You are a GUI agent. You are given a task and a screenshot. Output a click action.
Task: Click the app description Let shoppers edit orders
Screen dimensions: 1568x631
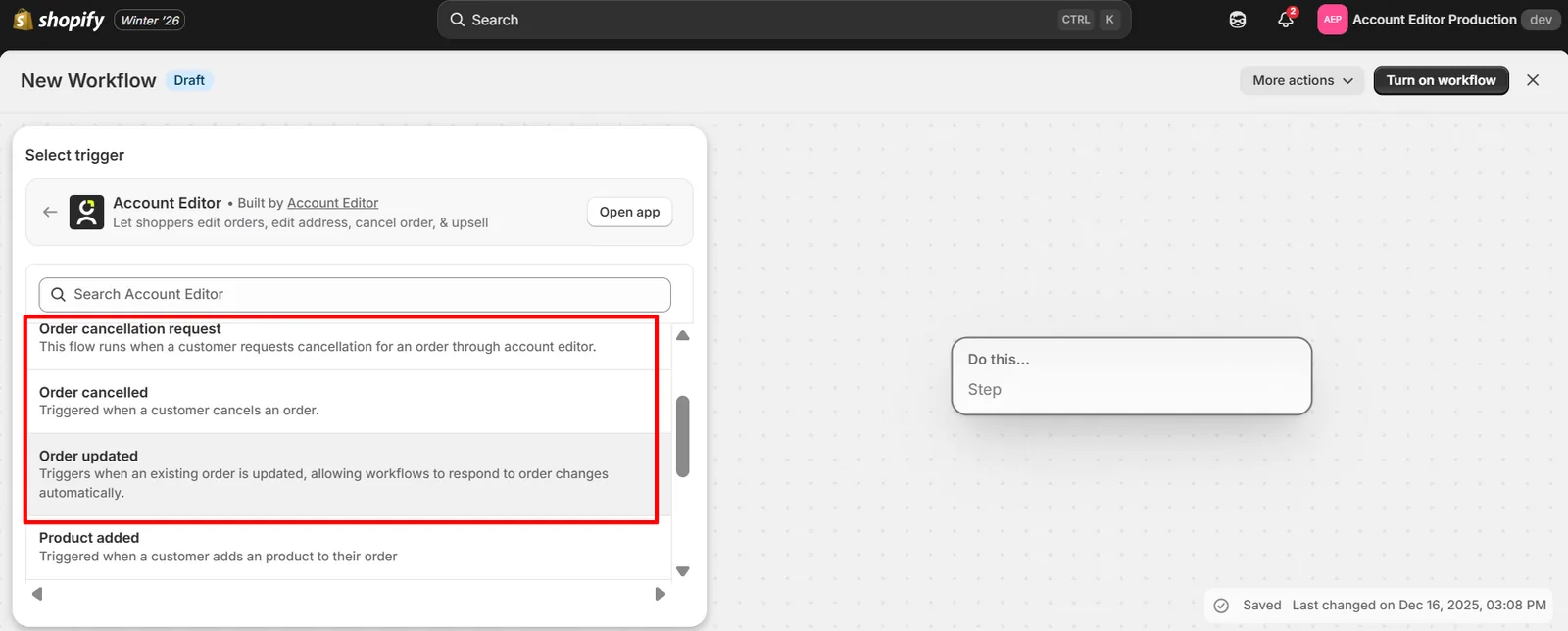(x=300, y=222)
